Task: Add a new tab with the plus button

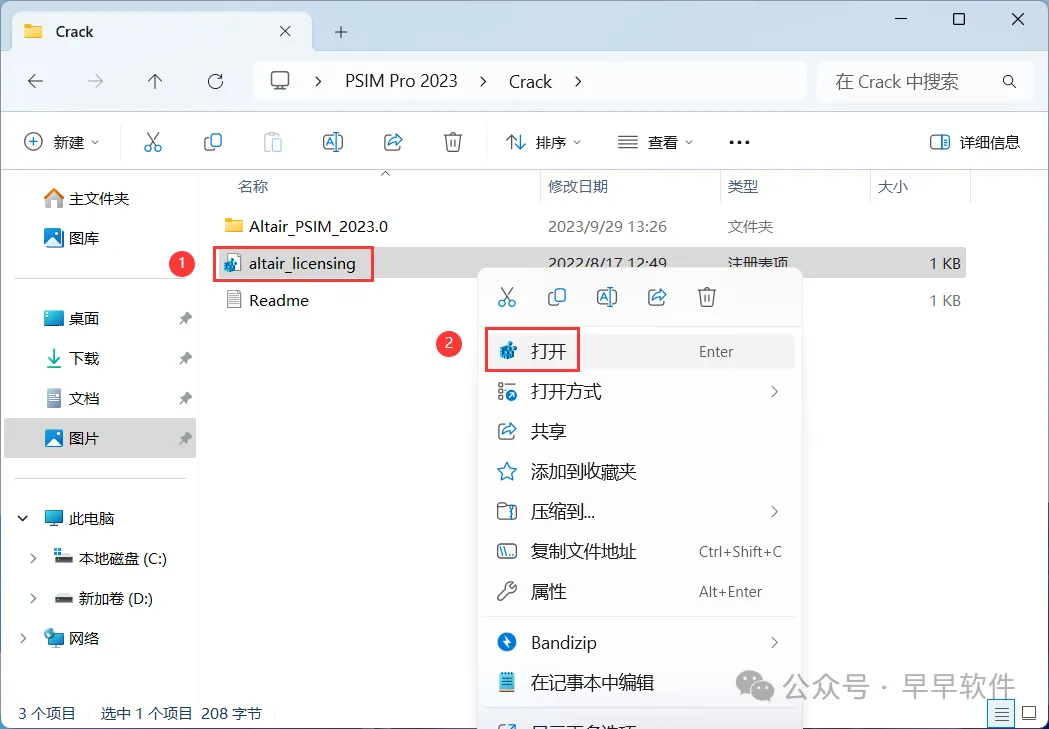Action: (x=341, y=32)
